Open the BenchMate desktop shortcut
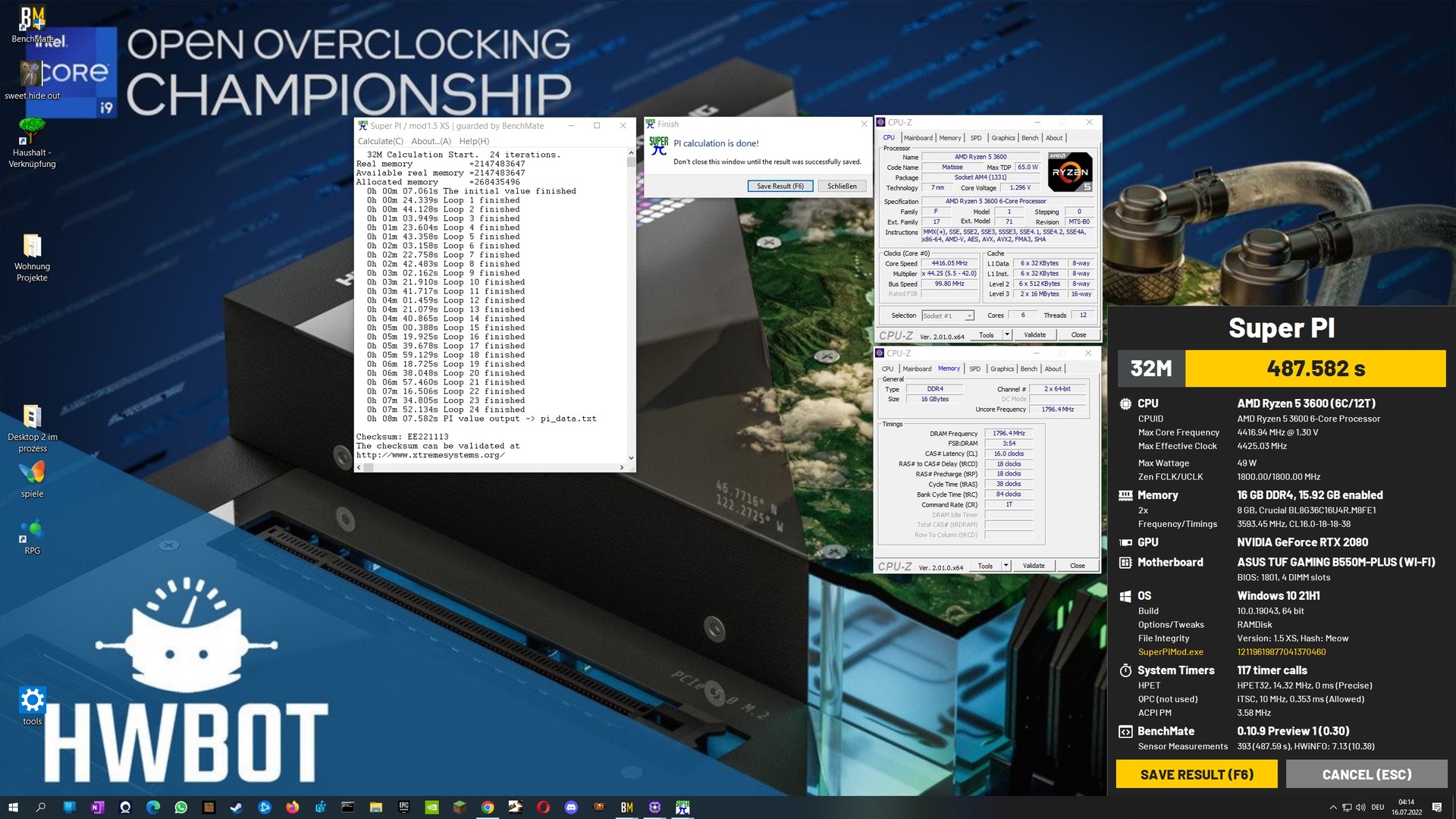This screenshot has height=819, width=1456. point(33,24)
